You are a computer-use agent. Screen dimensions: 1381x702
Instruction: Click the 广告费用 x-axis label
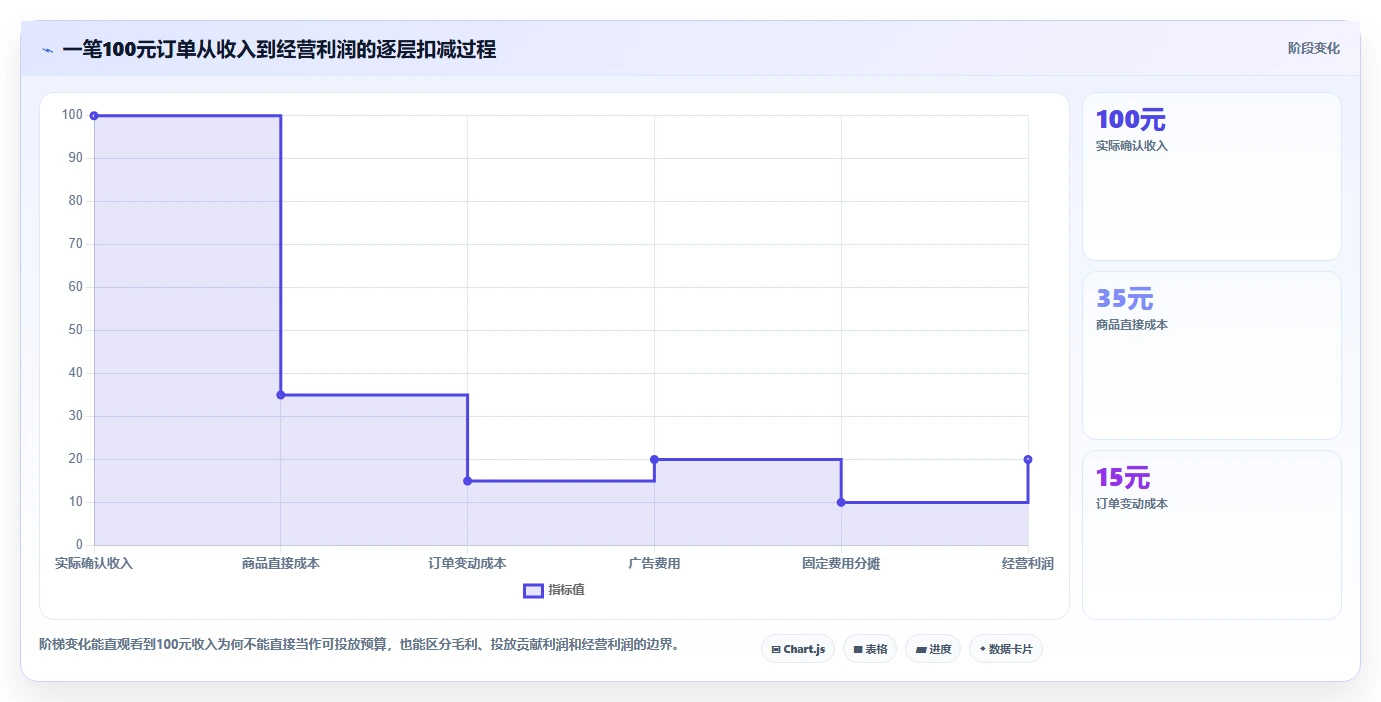click(x=654, y=564)
